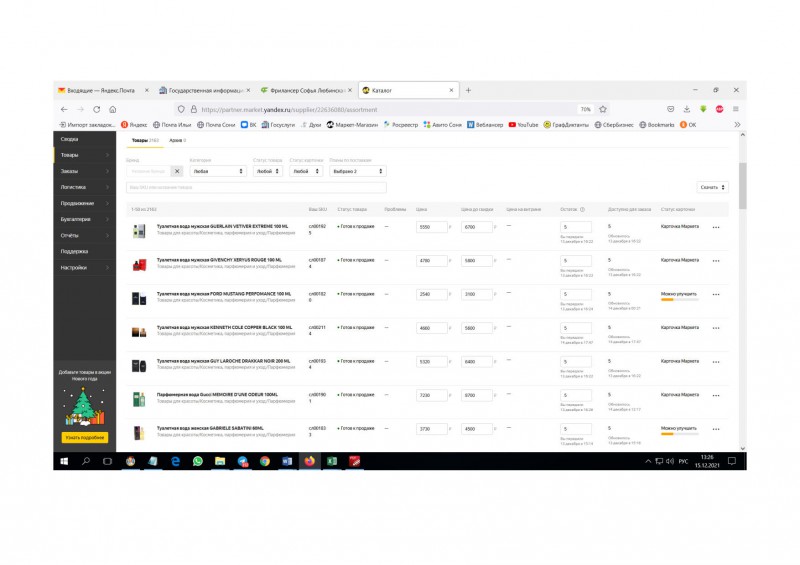Click the stock info question-mark icon

coord(582,209)
